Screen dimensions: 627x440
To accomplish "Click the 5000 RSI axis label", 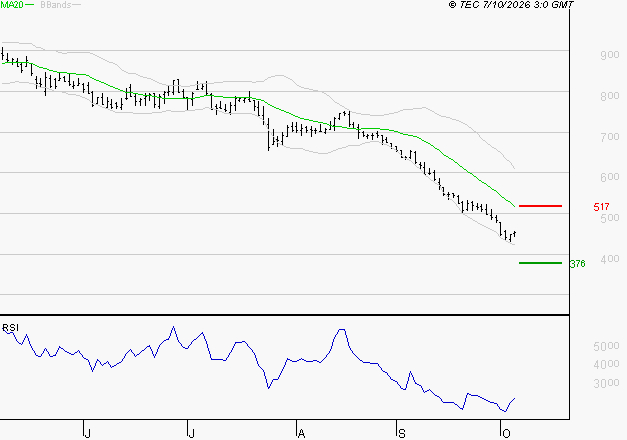I will [x=607, y=346].
